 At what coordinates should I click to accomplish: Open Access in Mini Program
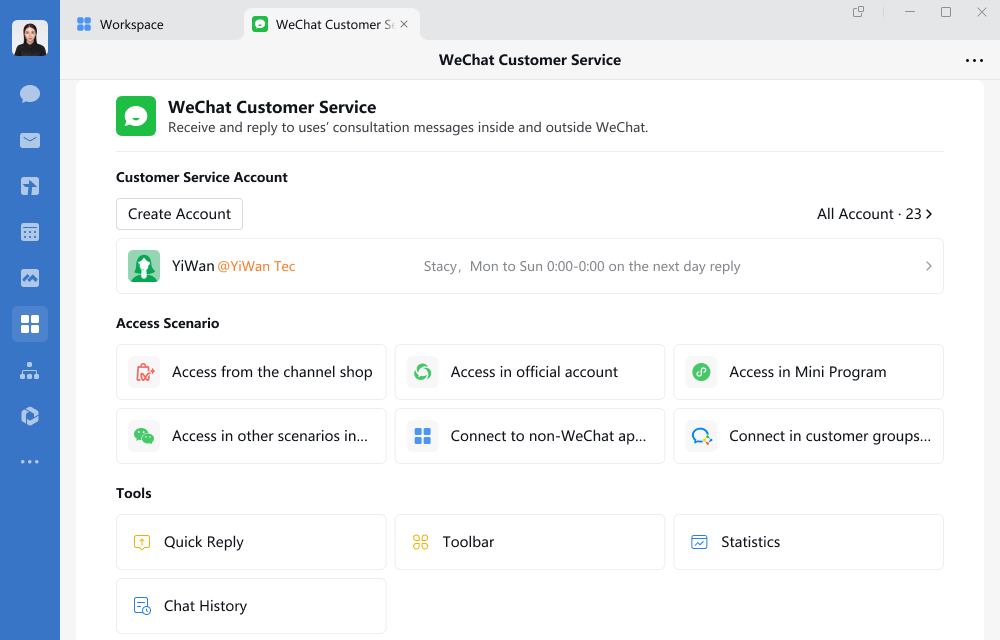pos(808,372)
